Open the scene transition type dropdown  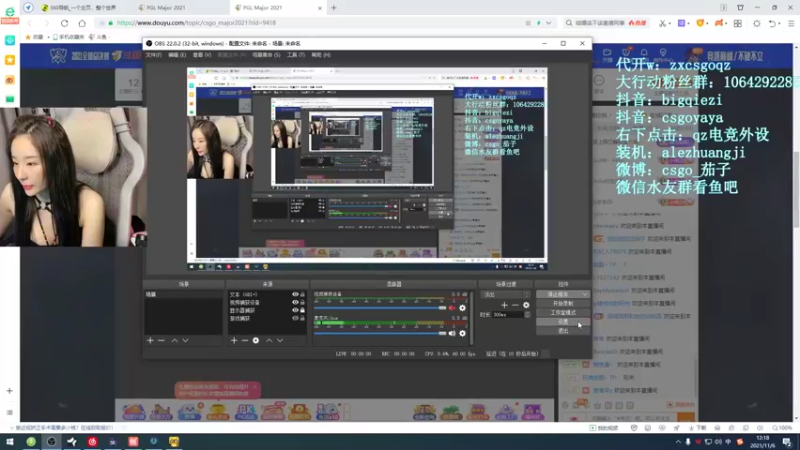coord(506,294)
